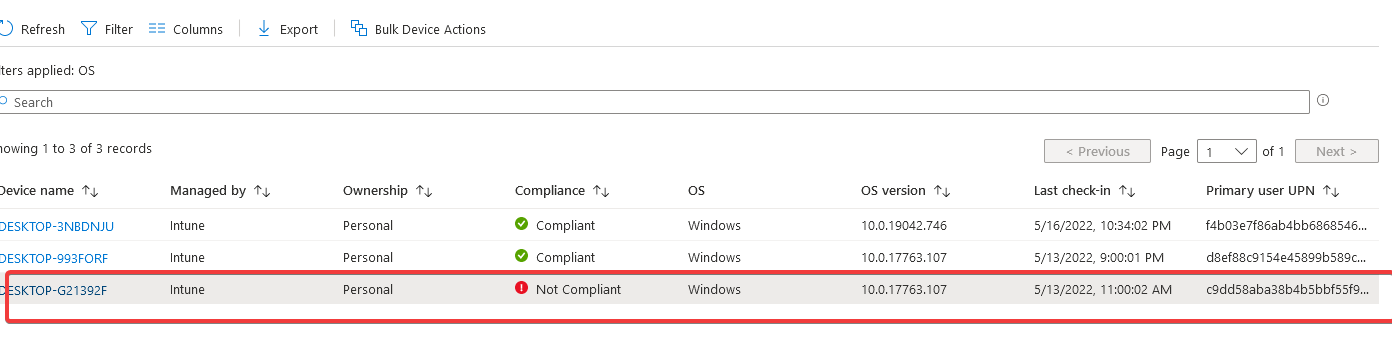This screenshot has width=1392, height=364.
Task: Sort by Managed by column arrows
Action: pyautogui.click(x=262, y=190)
